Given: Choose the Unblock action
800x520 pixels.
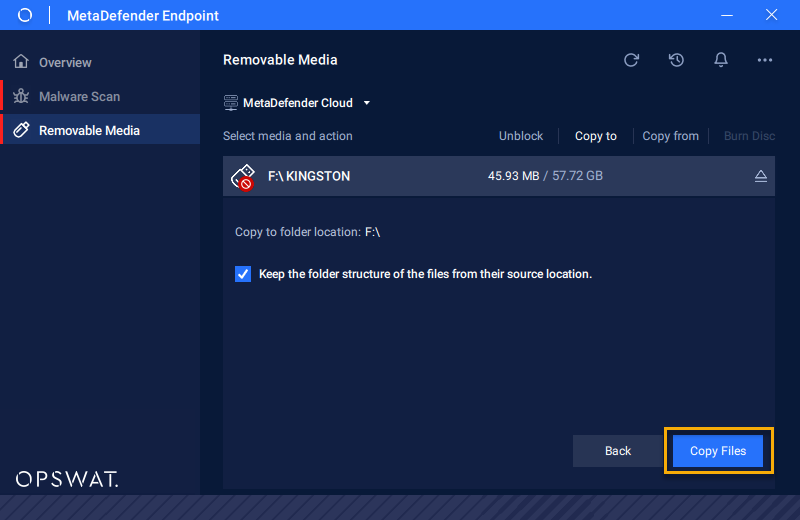Looking at the screenshot, I should click(520, 136).
